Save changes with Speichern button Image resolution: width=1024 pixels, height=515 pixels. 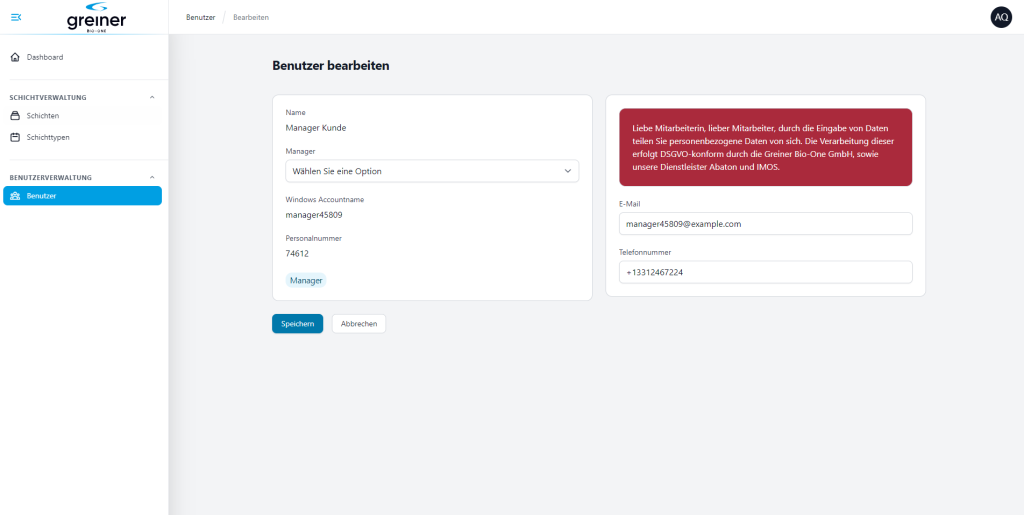(297, 324)
